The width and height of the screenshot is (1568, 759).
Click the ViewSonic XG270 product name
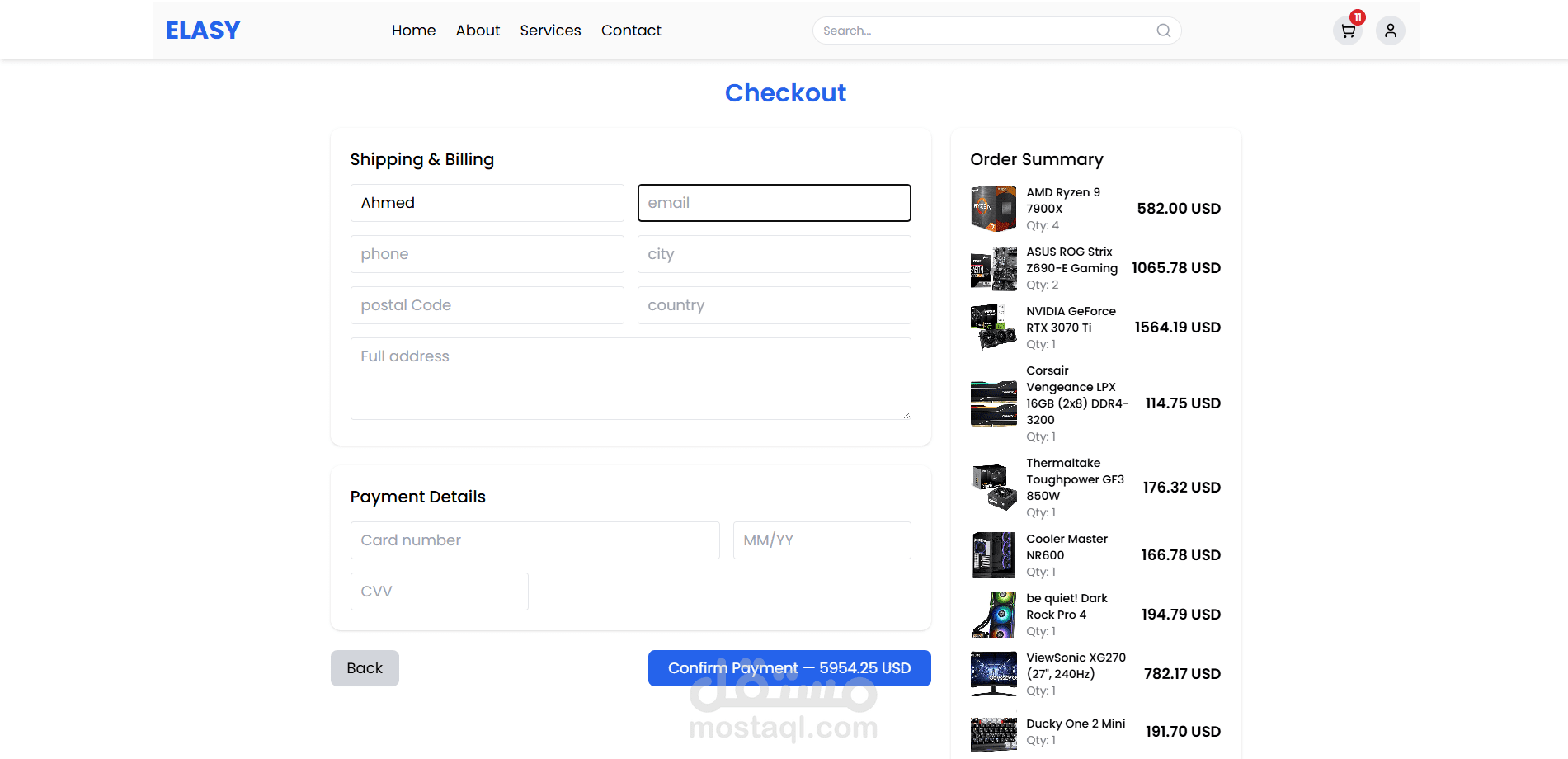pos(1076,666)
